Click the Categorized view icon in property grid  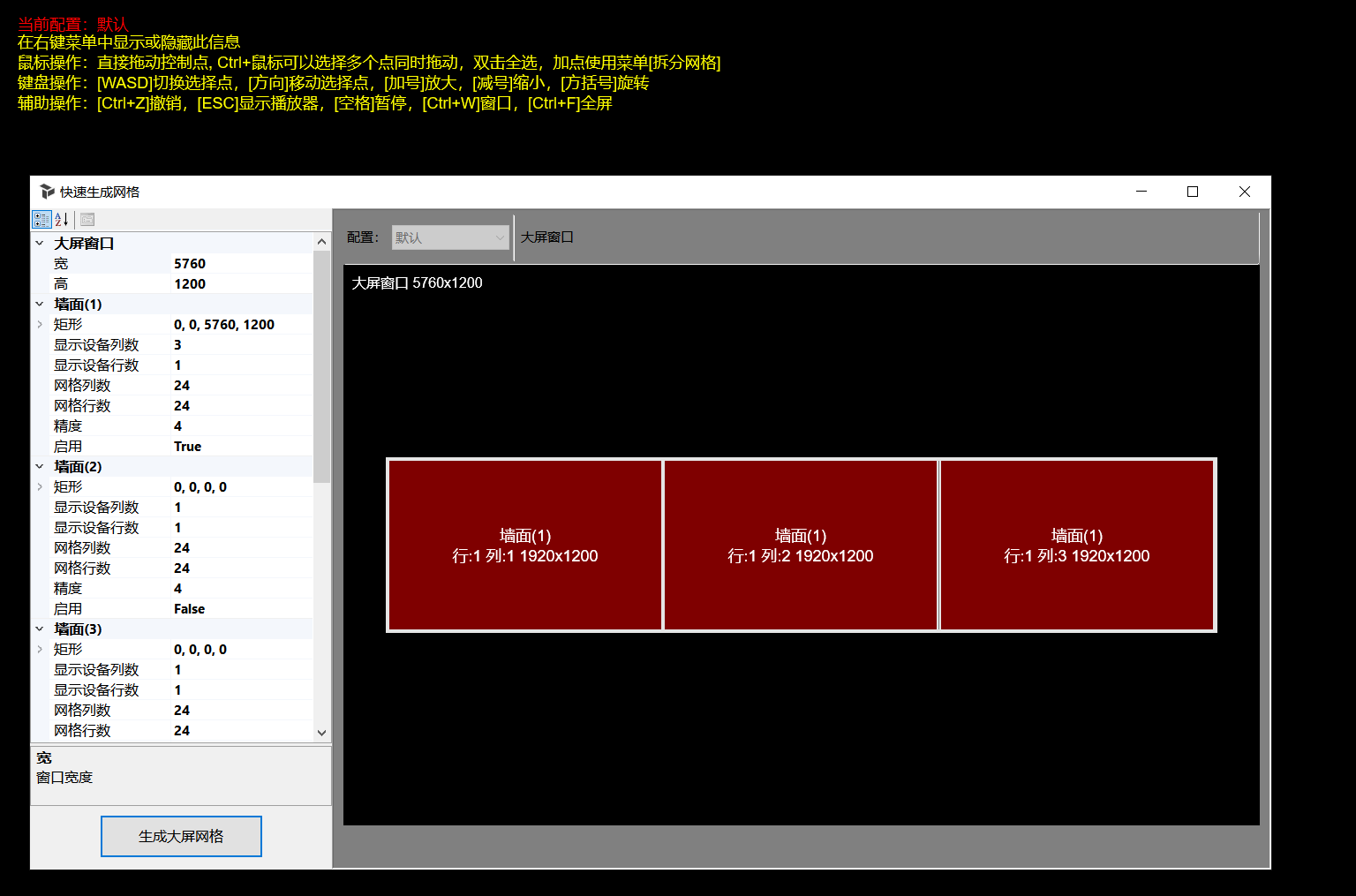point(41,220)
